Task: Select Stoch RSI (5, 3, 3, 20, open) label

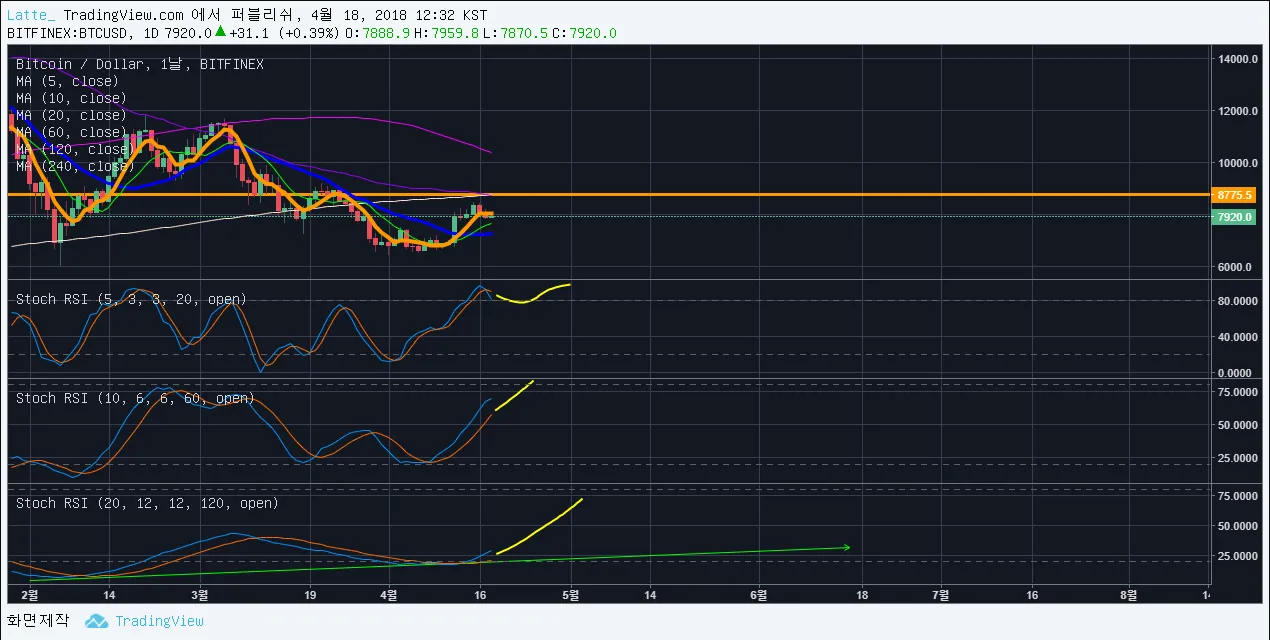Action: [x=131, y=299]
